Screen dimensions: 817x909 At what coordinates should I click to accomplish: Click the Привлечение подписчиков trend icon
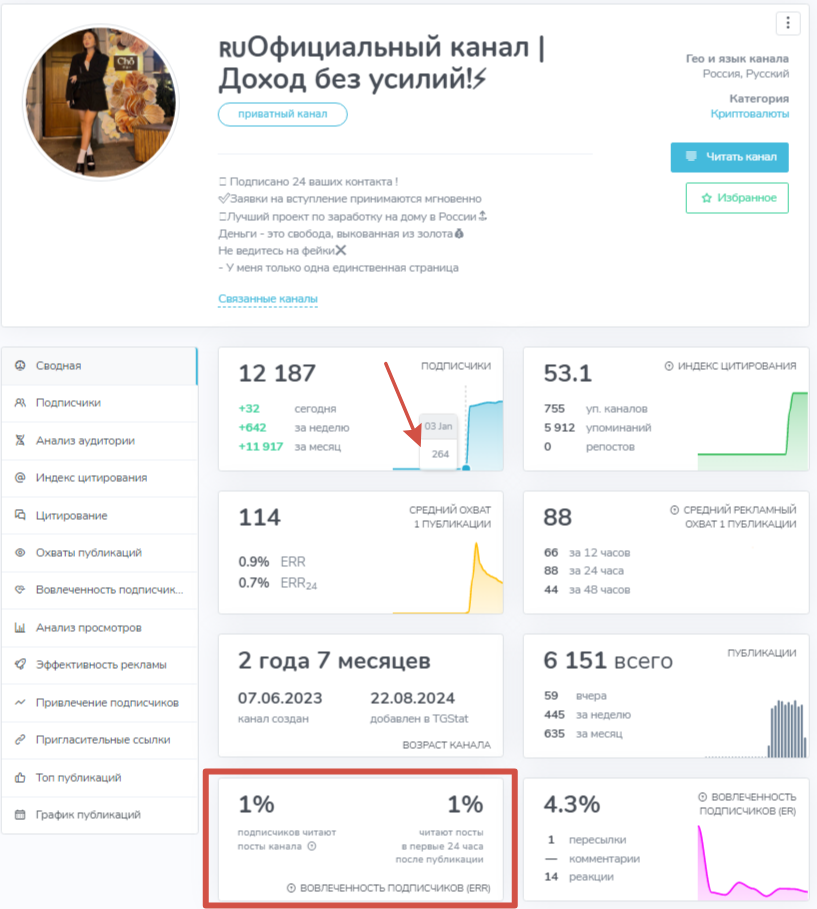(20, 702)
